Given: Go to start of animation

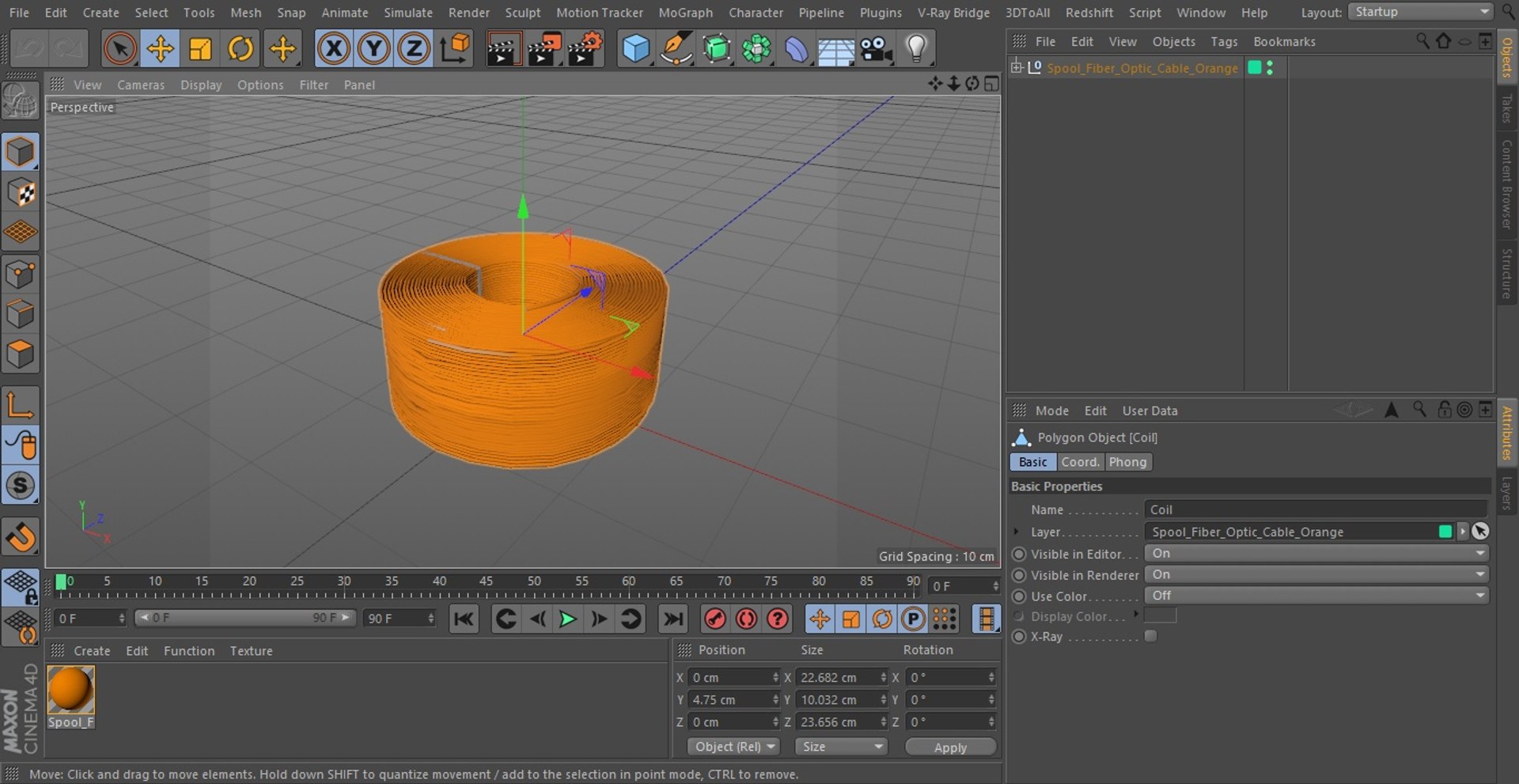Looking at the screenshot, I should [x=464, y=619].
